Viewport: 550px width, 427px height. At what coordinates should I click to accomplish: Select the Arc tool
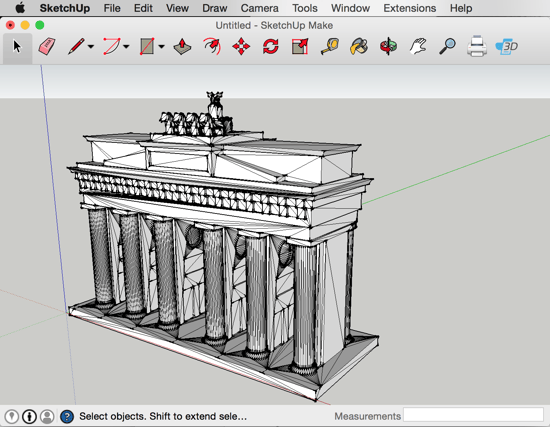coord(112,46)
